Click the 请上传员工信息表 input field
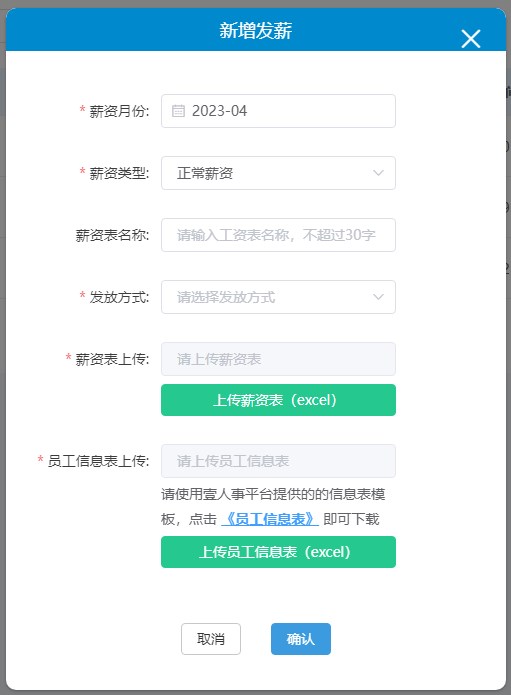Screen dimensions: 511x695 tap(278, 461)
